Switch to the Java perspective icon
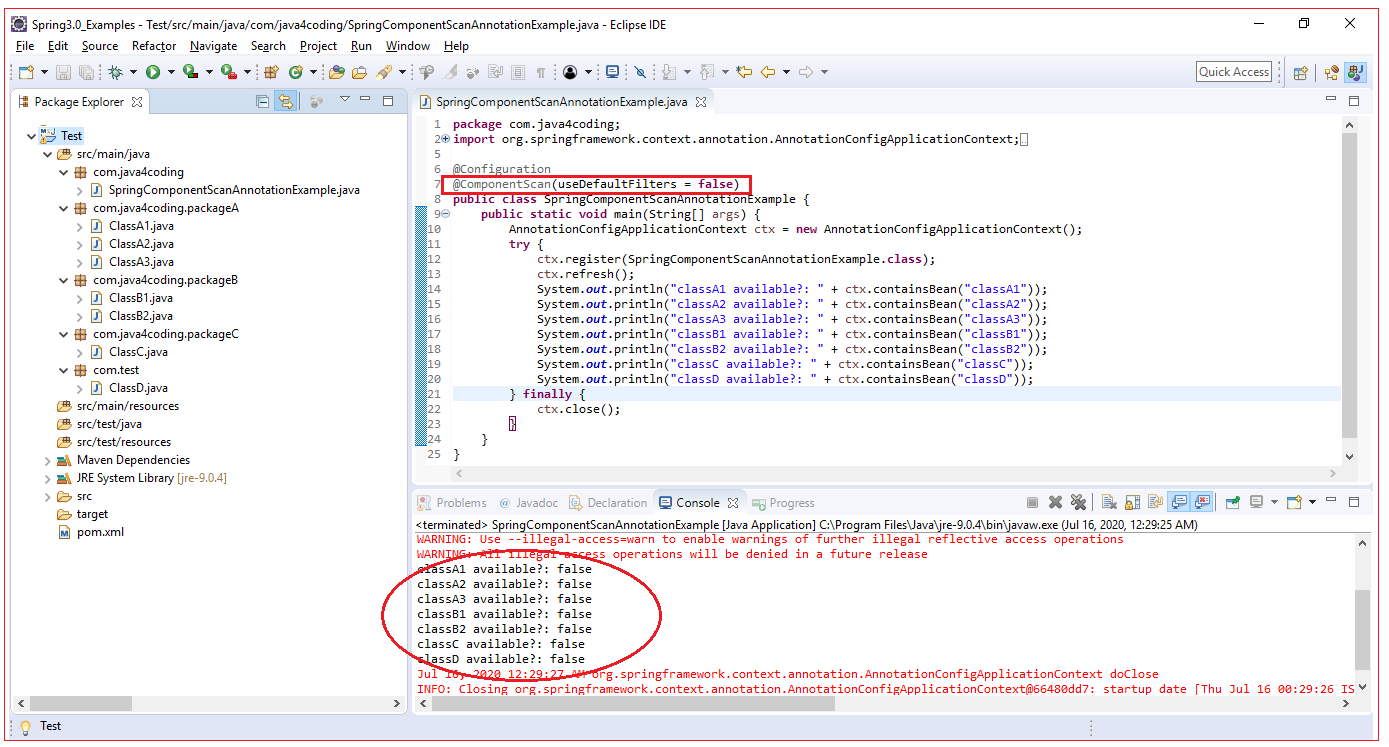The height and width of the screenshot is (747, 1389). pos(1356,72)
